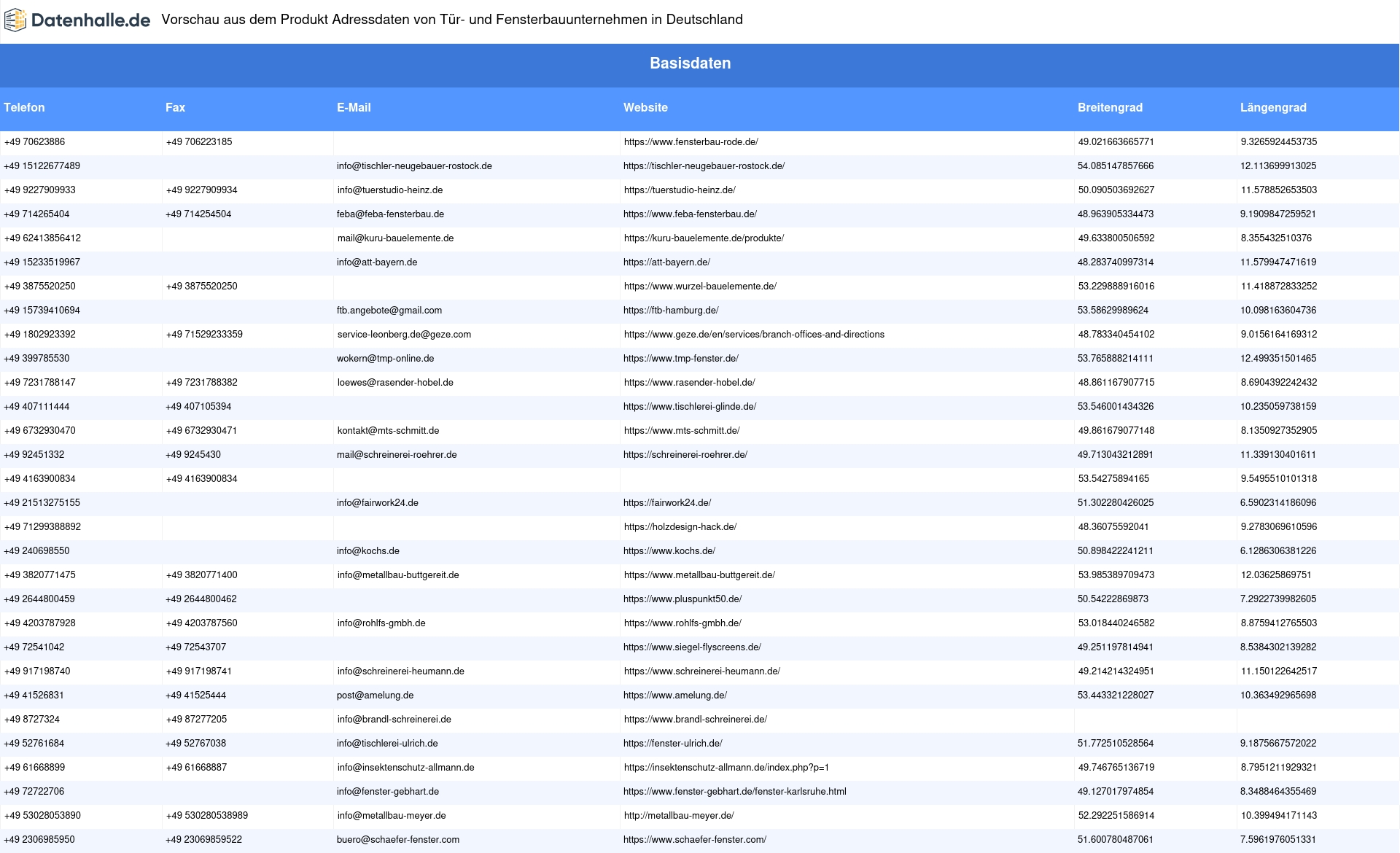Open website https://att-bayern.de/
This screenshot has width=1400, height=853.
coord(666,262)
